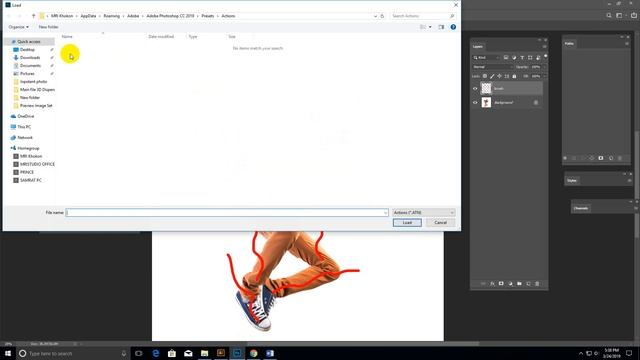This screenshot has height=360, width=640.
Task: Delete layer trash icon in Layers panel
Action: 537,284
